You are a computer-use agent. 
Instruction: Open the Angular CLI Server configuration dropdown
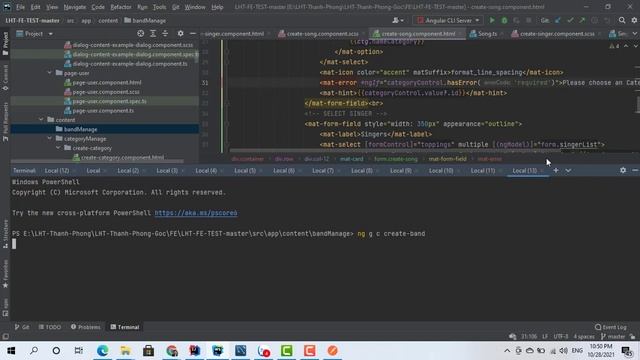448,20
